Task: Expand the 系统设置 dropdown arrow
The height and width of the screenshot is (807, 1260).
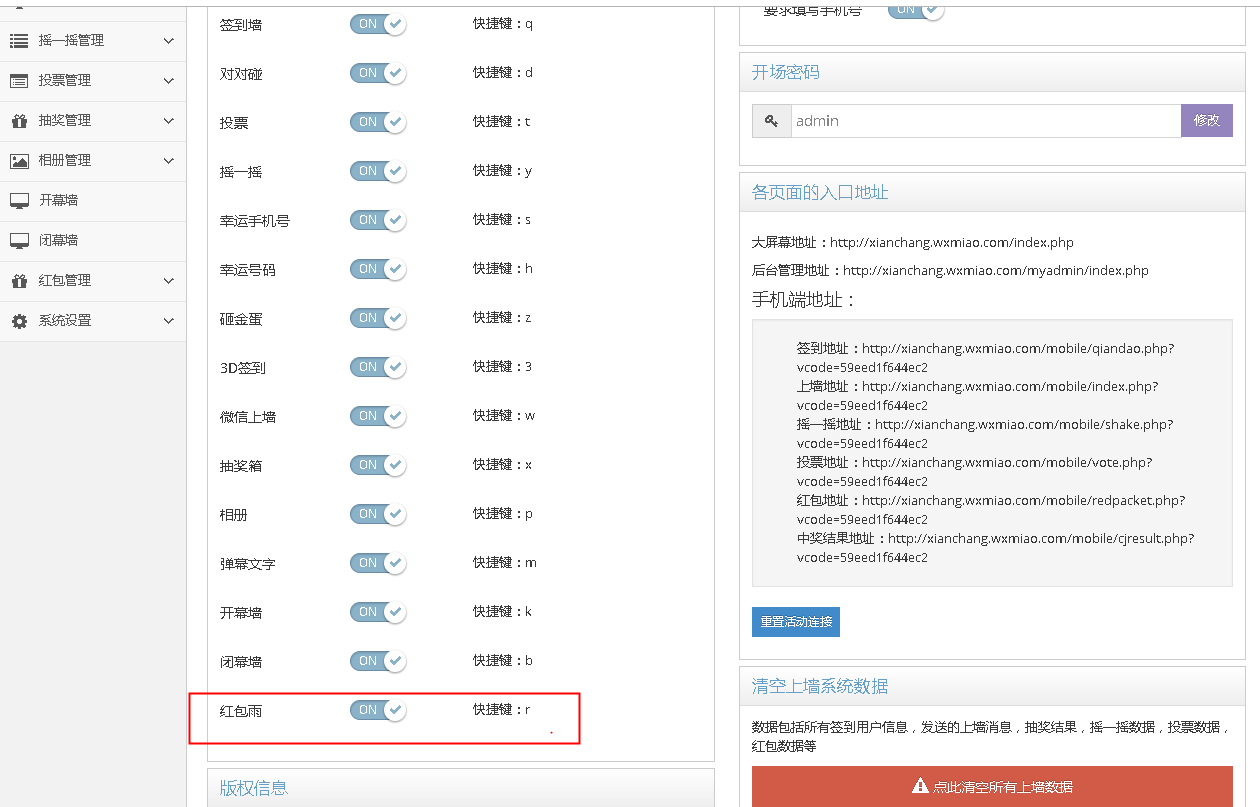Action: pyautogui.click(x=168, y=321)
